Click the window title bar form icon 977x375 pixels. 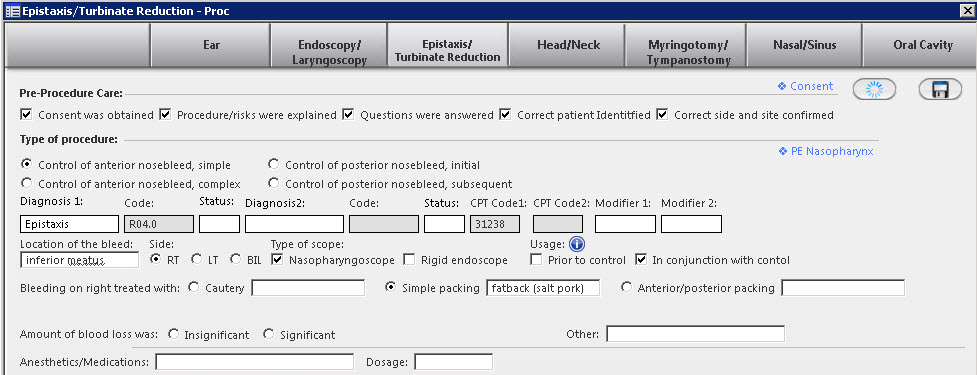tap(12, 11)
